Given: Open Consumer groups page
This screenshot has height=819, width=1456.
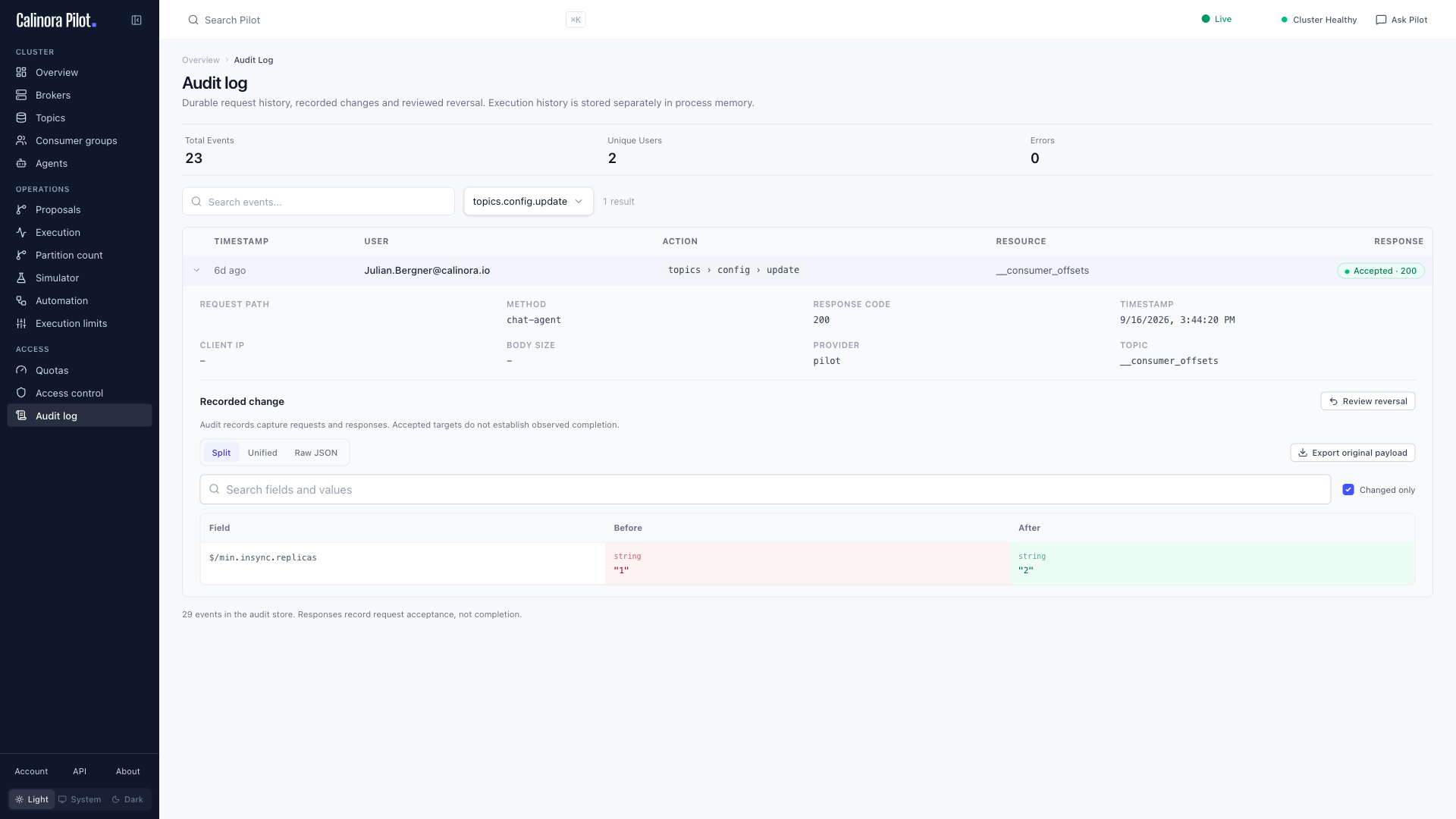Looking at the screenshot, I should [80, 140].
